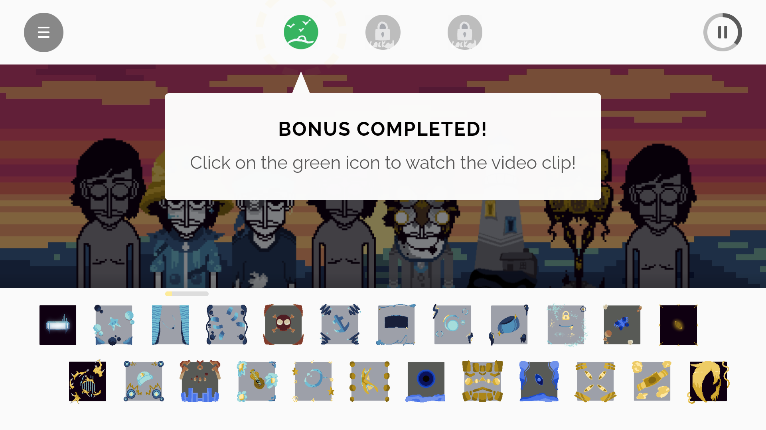Click the leftmost character with glasses
The image size is (766, 430).
click(108, 214)
